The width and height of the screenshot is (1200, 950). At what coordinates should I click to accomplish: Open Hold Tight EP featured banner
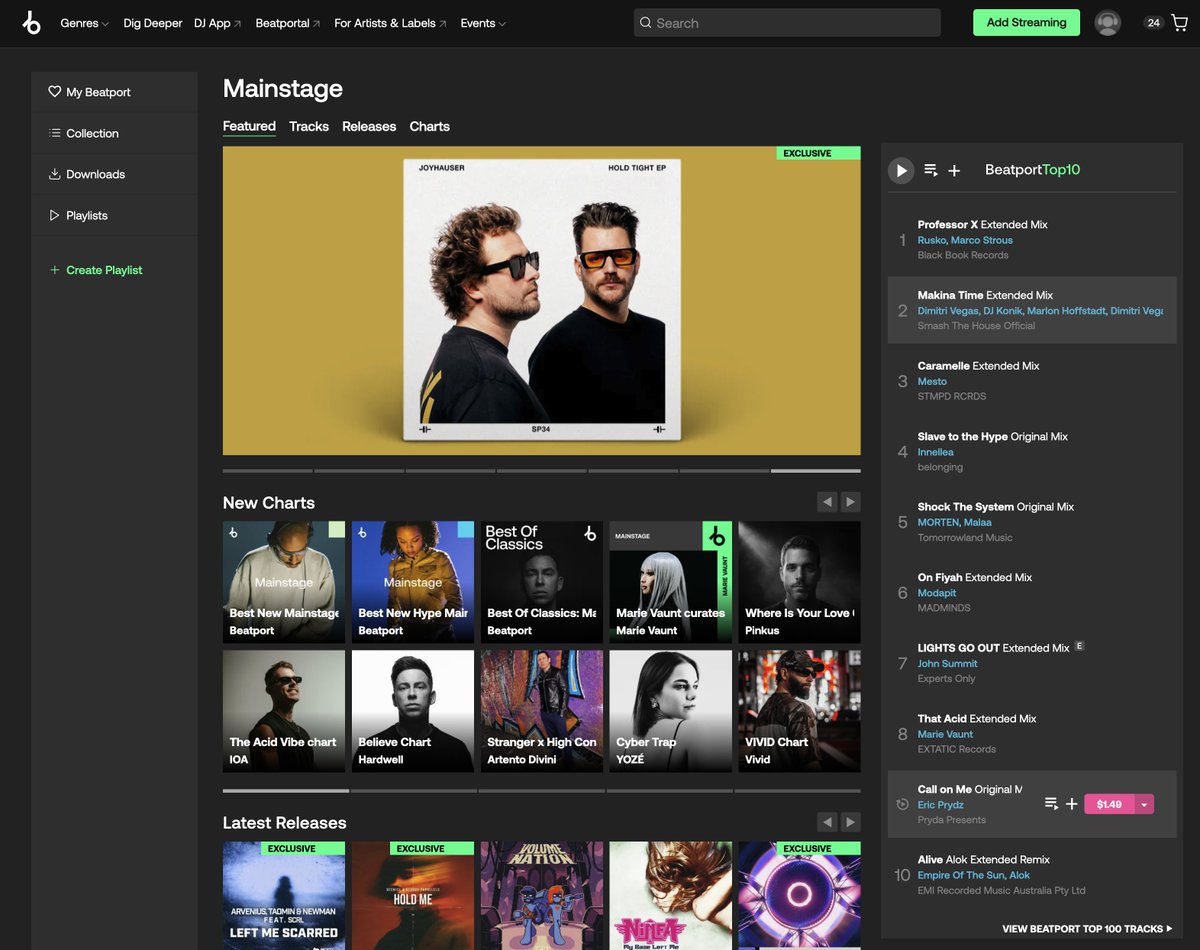[541, 301]
